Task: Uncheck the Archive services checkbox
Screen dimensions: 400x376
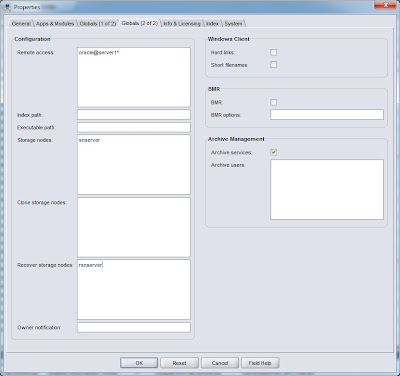Action: click(273, 152)
